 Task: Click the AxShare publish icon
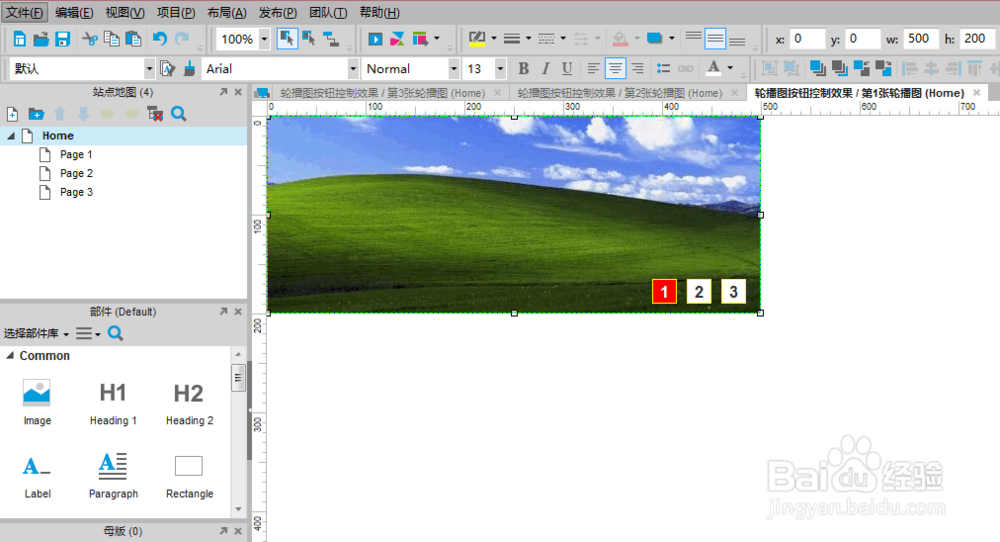pos(397,39)
